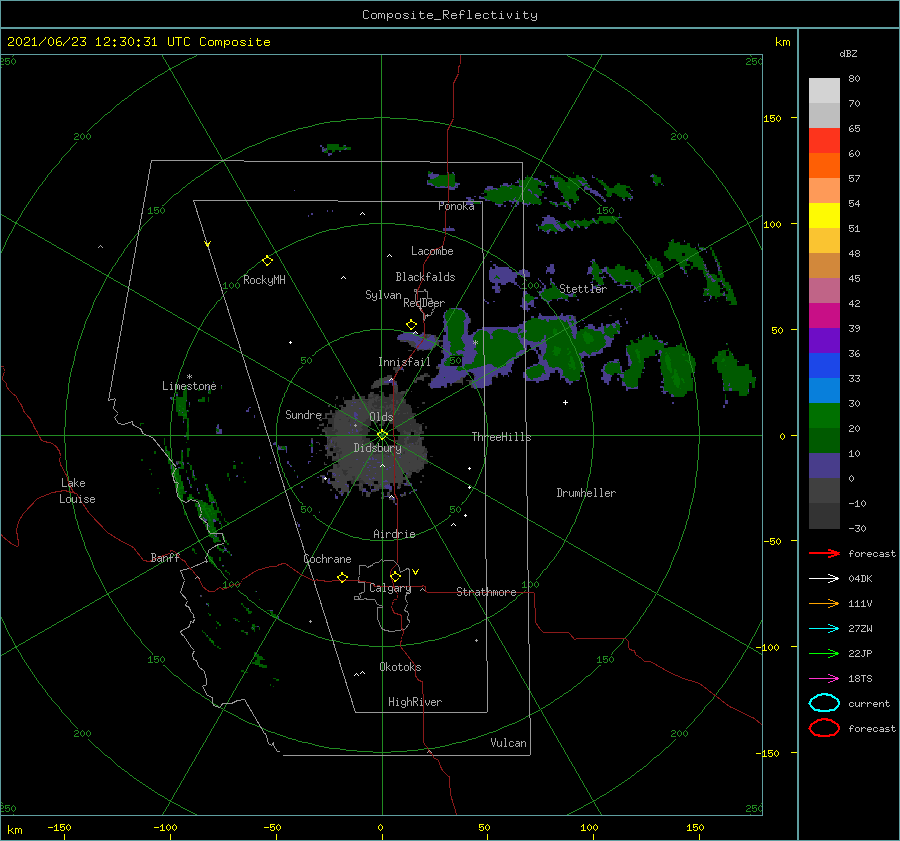This screenshot has height=841, width=900.
Task: Click the Limestone label
Action: pos(189,386)
